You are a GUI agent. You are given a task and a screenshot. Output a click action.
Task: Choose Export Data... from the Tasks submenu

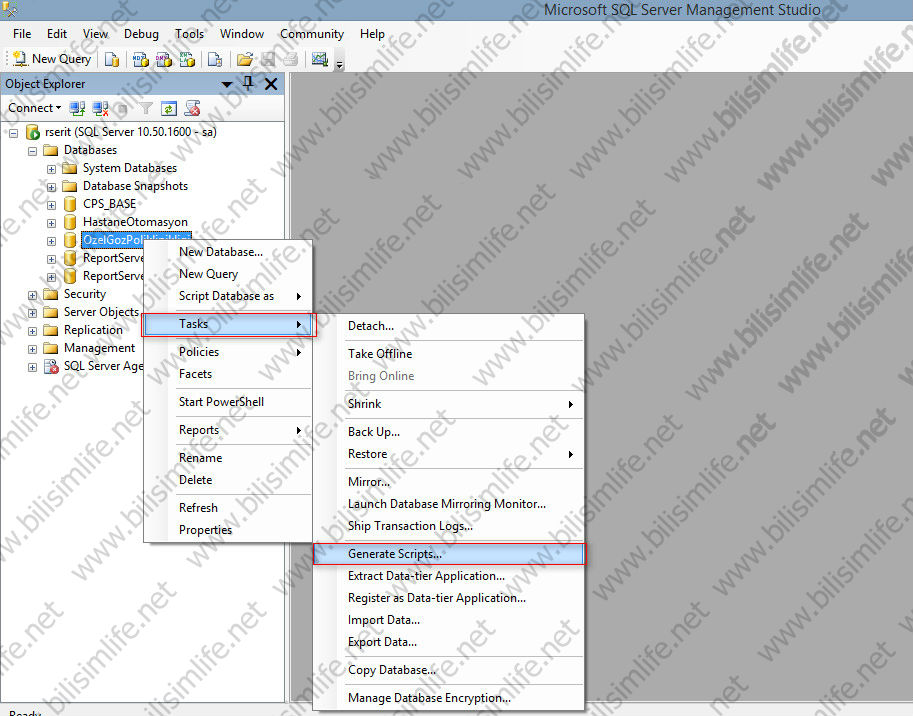point(448,643)
